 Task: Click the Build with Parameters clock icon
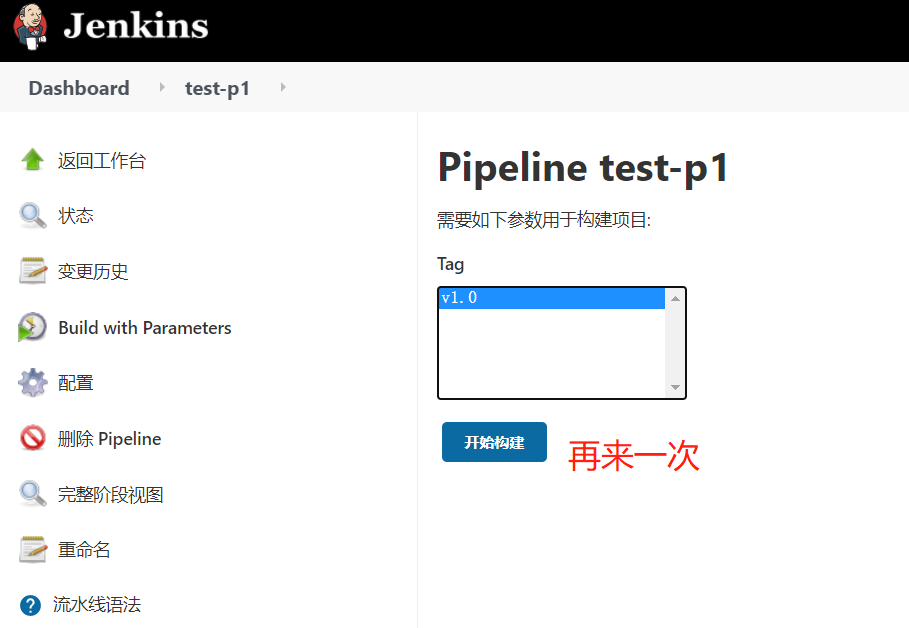click(32, 327)
